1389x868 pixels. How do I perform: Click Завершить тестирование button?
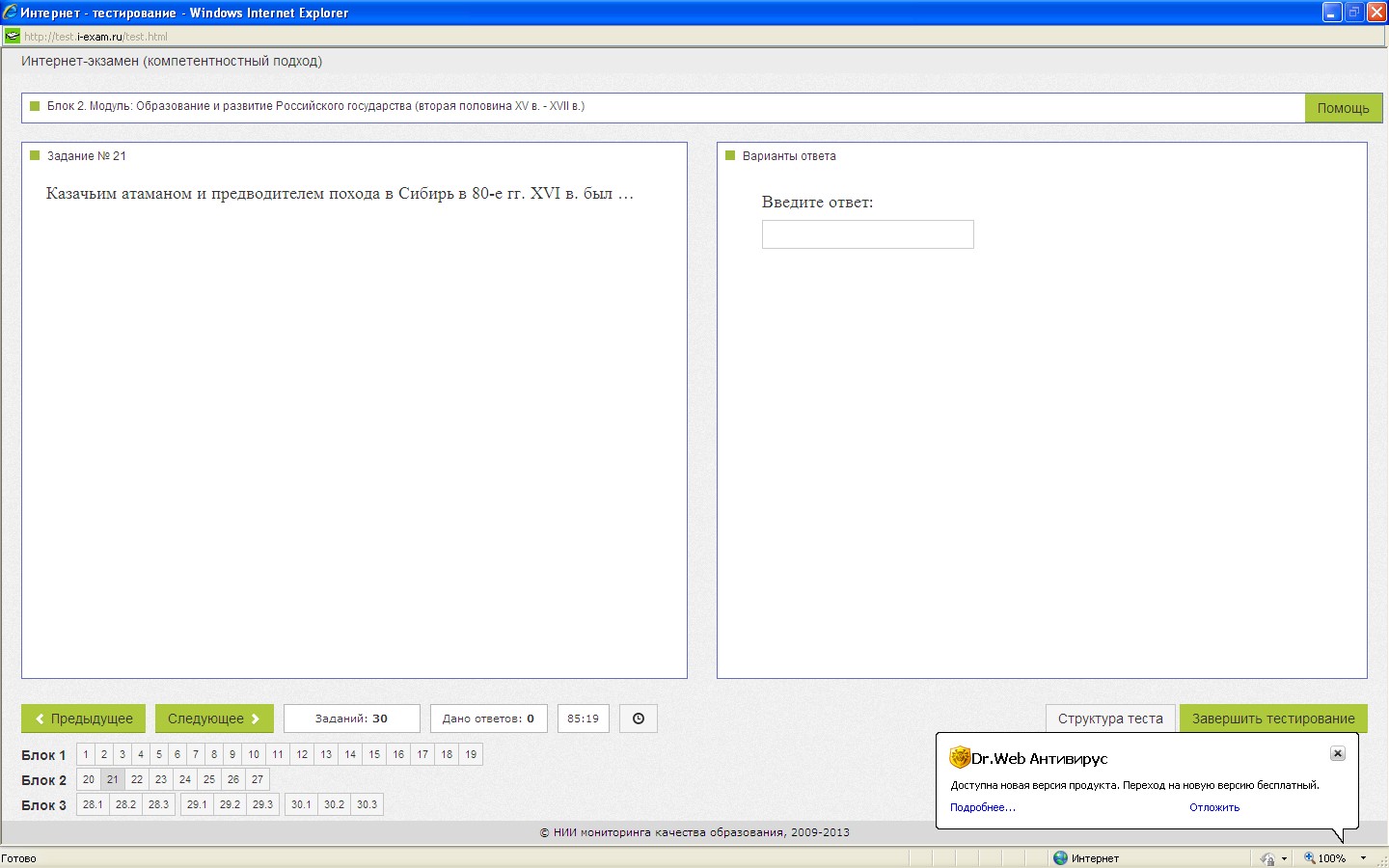coord(1273,719)
